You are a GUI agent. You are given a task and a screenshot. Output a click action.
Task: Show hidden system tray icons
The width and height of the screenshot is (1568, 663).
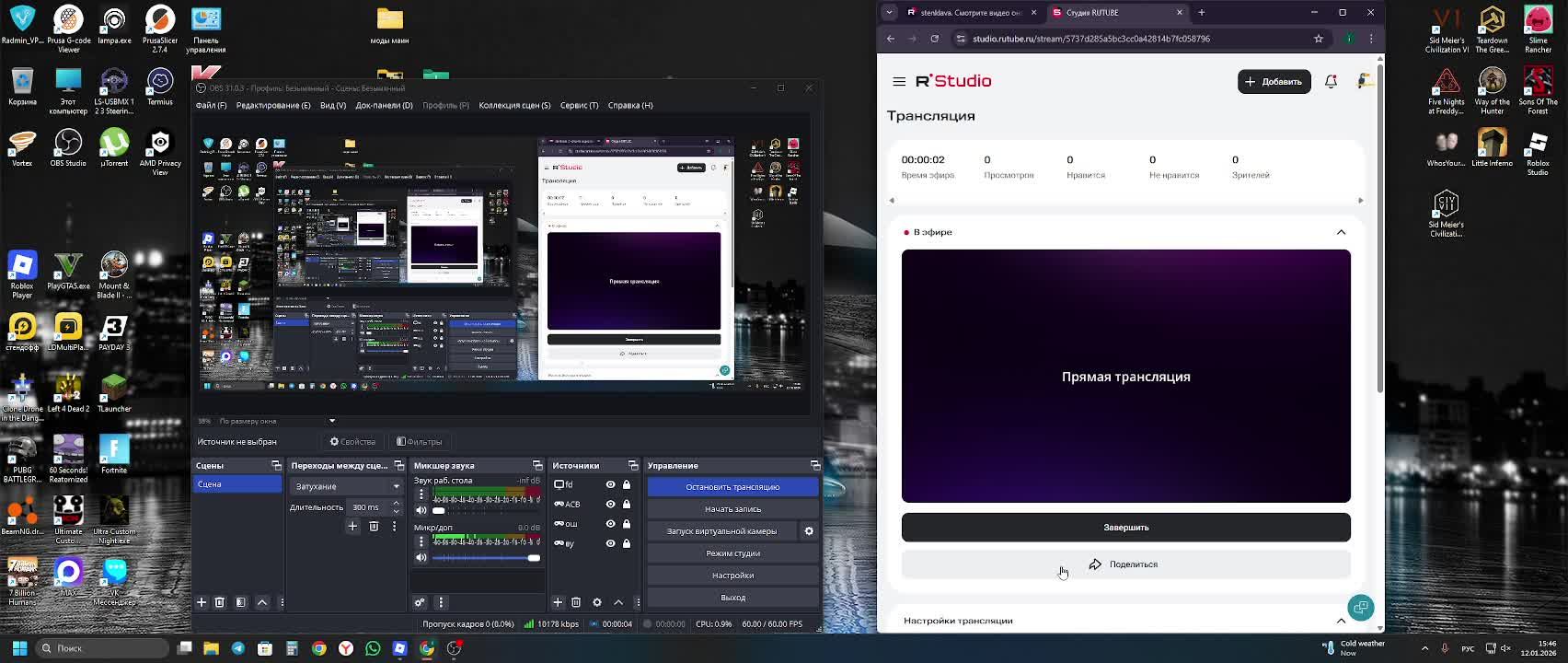[x=1424, y=648]
